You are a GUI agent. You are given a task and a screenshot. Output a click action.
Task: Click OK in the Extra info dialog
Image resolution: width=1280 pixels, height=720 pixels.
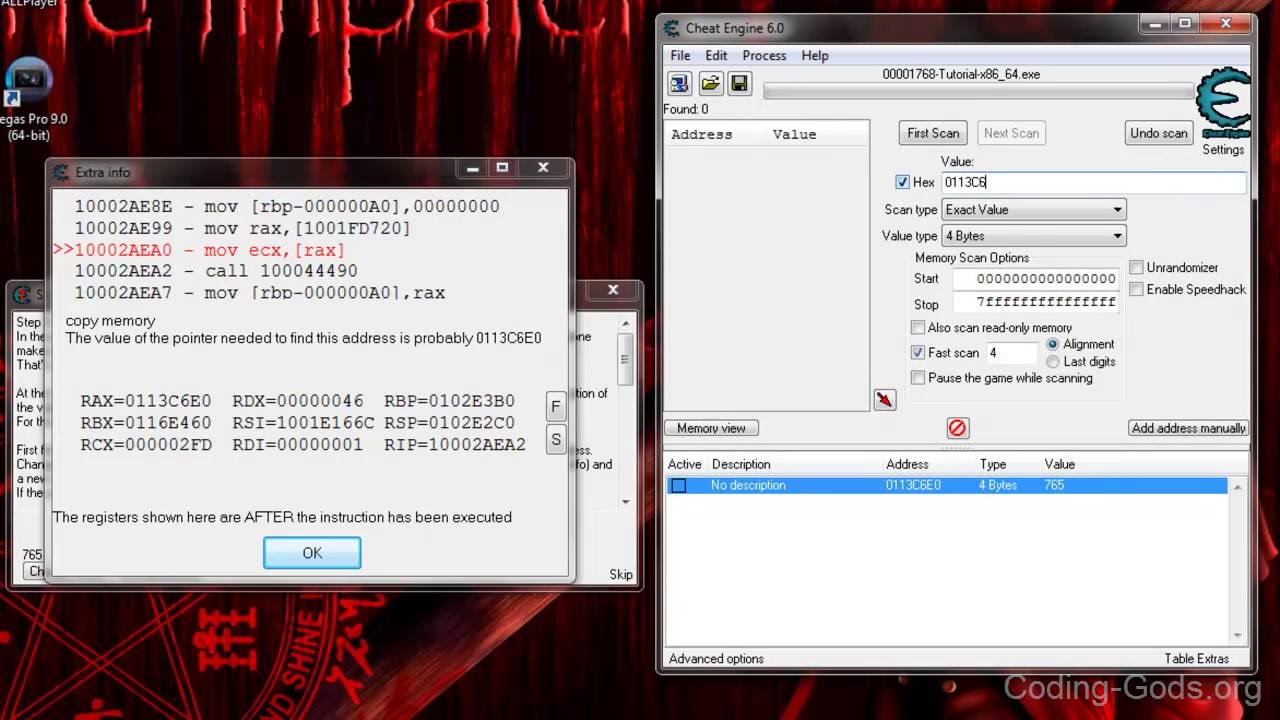tap(312, 553)
